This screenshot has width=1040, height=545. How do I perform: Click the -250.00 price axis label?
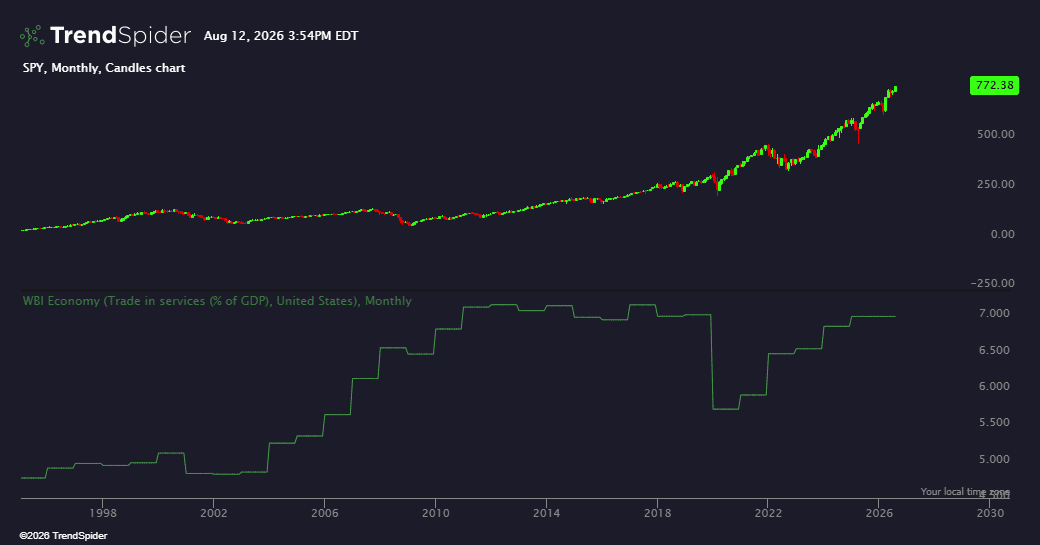click(992, 283)
